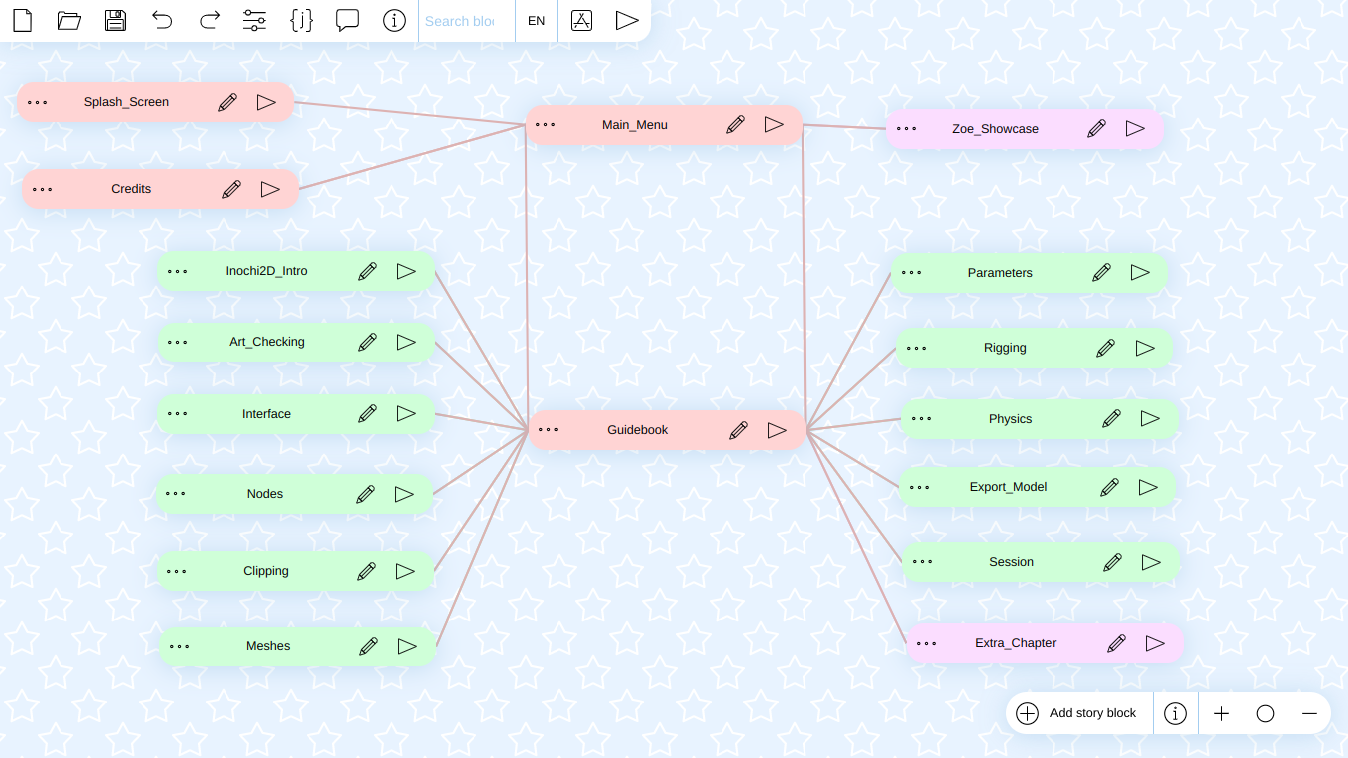The image size is (1348, 758).
Task: Switch language with the EN button
Action: [537, 21]
